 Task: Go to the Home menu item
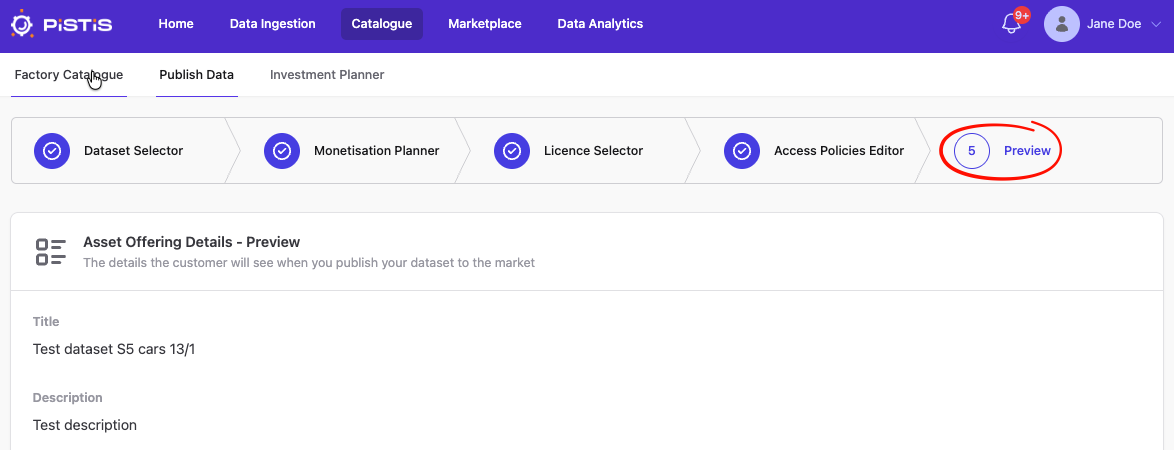click(x=176, y=24)
